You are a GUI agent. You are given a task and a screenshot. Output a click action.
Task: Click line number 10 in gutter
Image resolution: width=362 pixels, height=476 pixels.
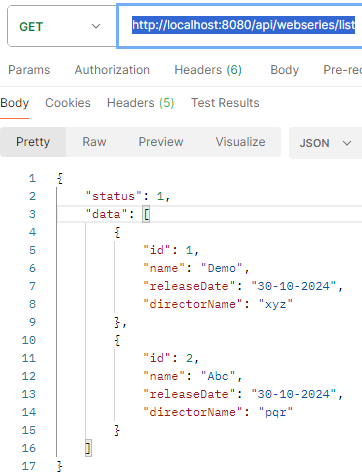click(x=29, y=340)
